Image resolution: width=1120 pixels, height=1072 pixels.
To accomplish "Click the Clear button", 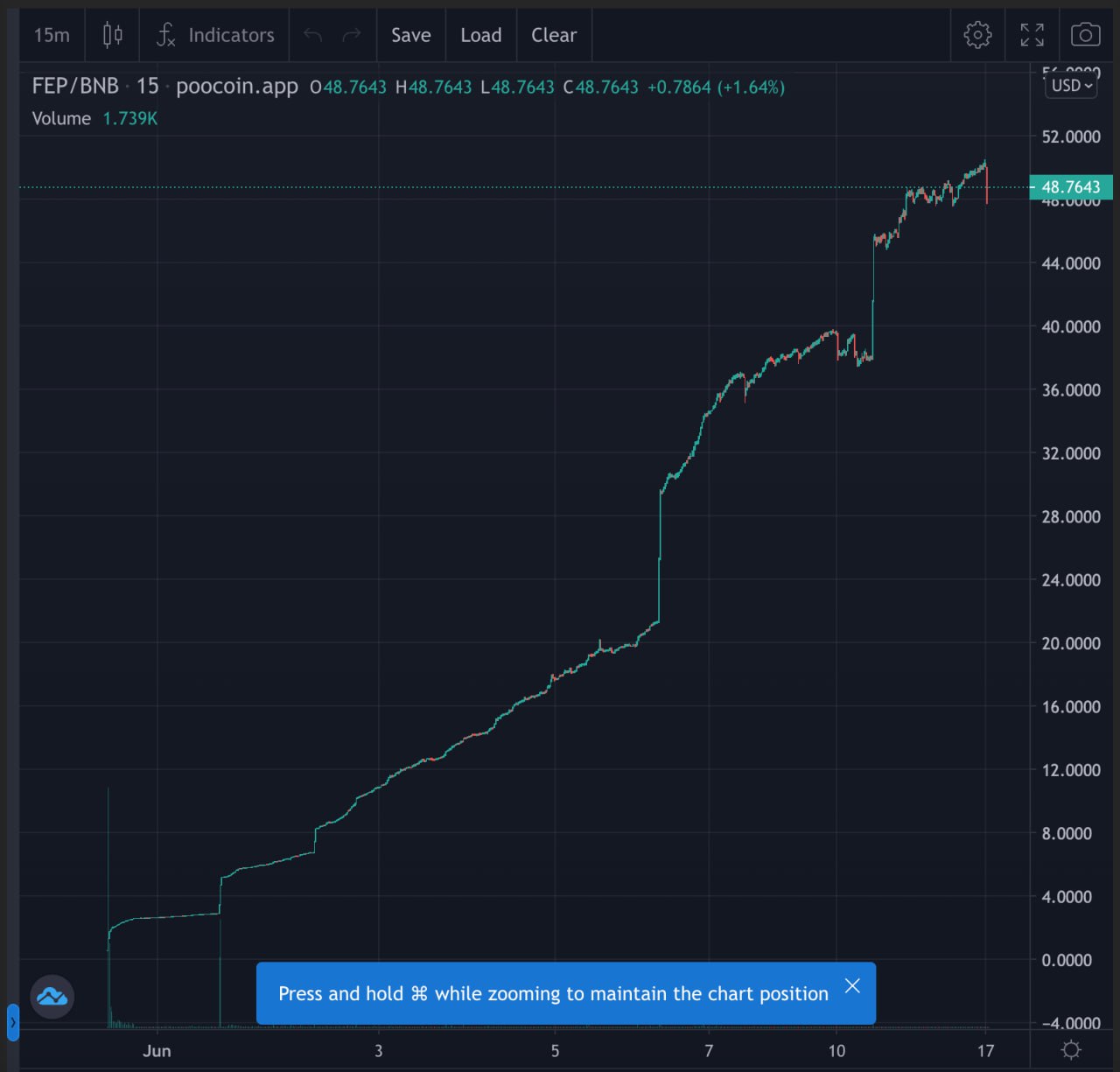I will pos(554,35).
